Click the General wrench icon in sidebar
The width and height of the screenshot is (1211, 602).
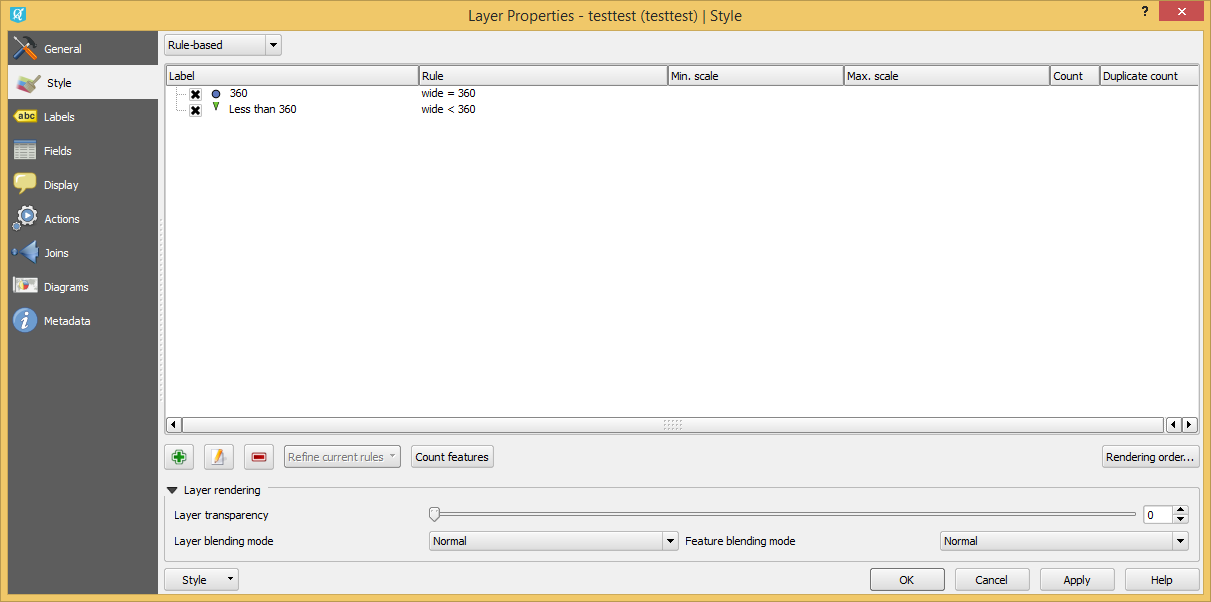(25, 48)
